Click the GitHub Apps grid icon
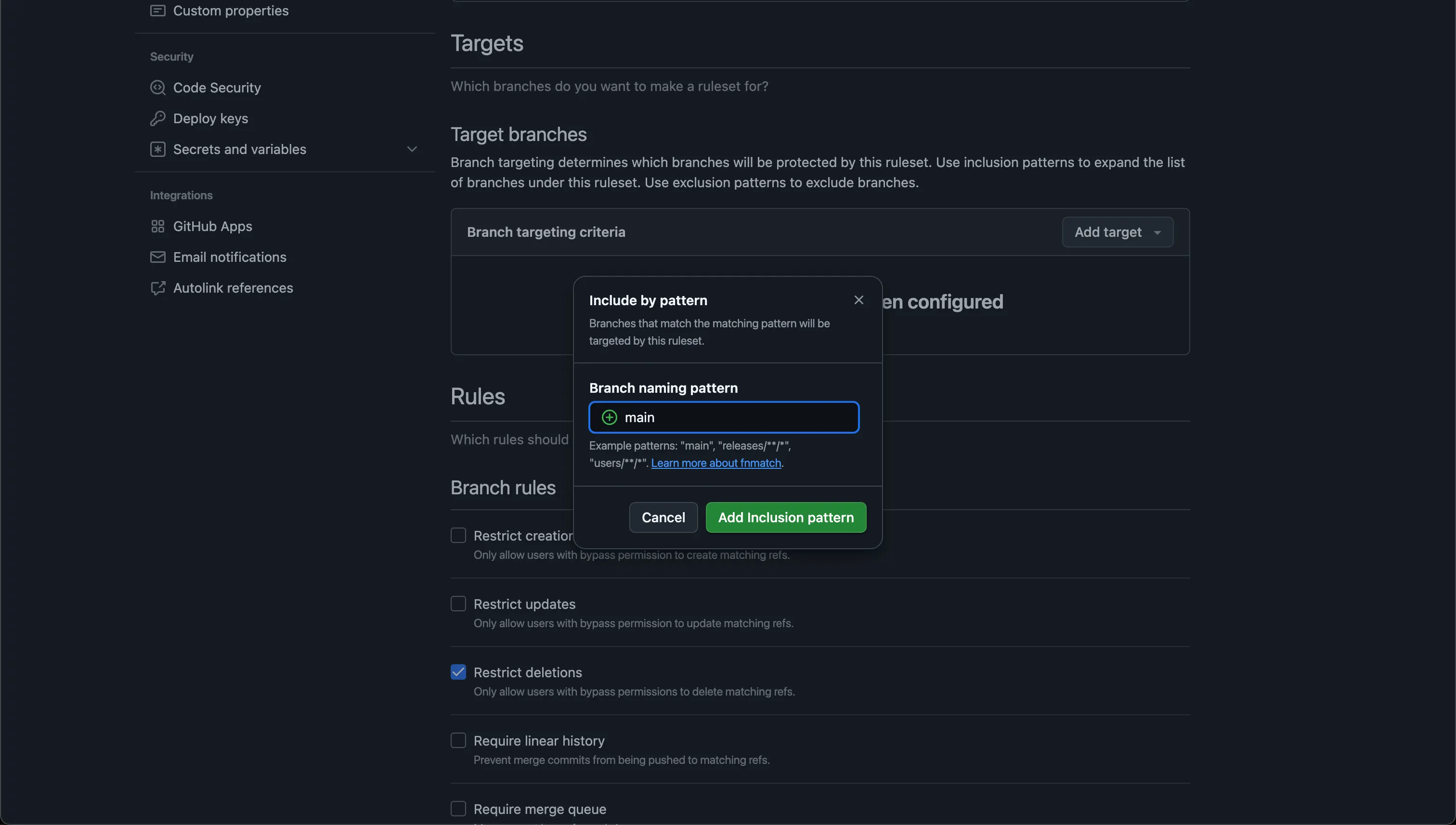1456x825 pixels. tap(157, 226)
